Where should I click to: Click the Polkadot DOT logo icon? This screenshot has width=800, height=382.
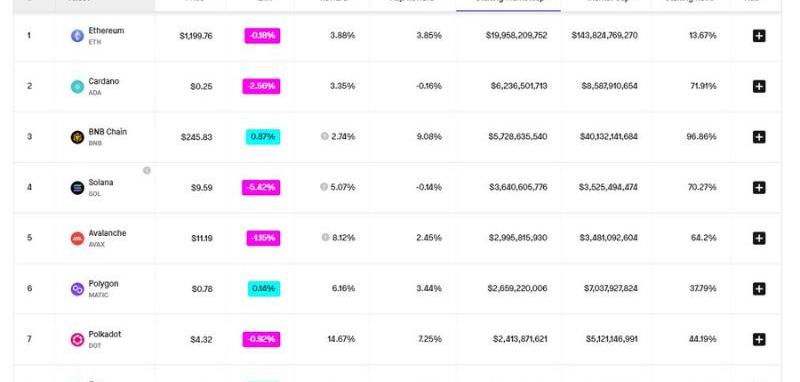[77, 340]
